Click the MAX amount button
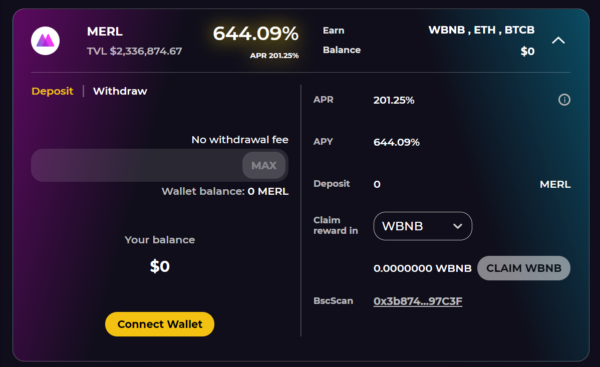The height and width of the screenshot is (367, 600). [264, 165]
